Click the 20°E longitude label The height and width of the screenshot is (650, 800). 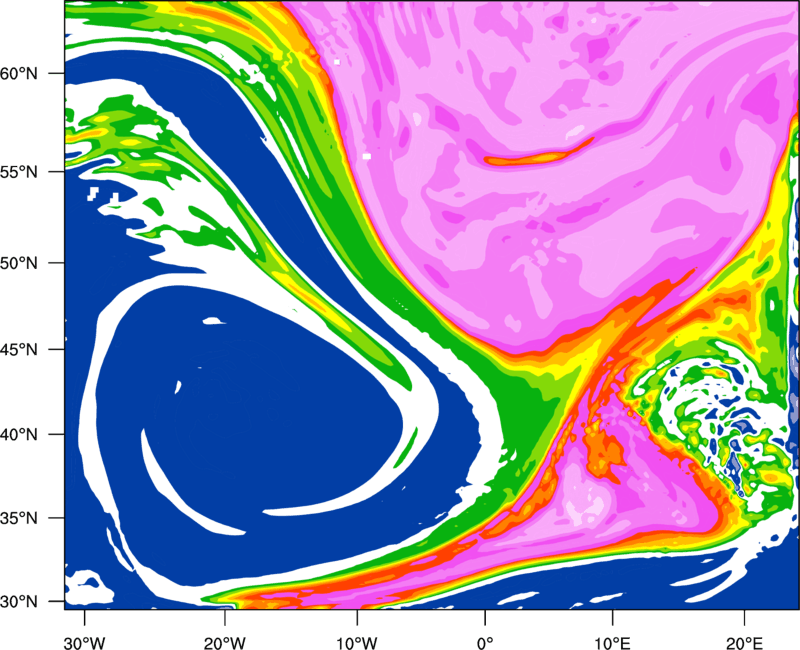[x=744, y=643]
